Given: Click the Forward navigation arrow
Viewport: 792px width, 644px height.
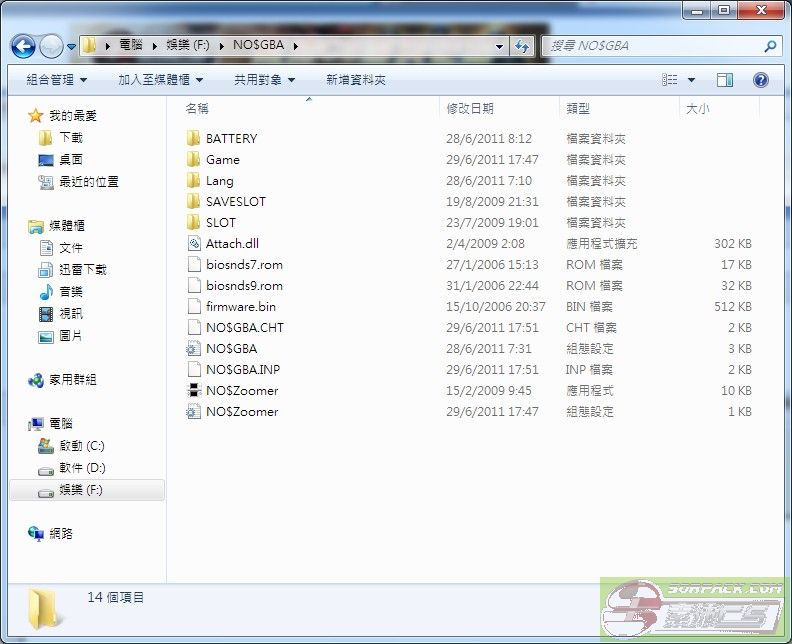Looking at the screenshot, I should (x=51, y=46).
